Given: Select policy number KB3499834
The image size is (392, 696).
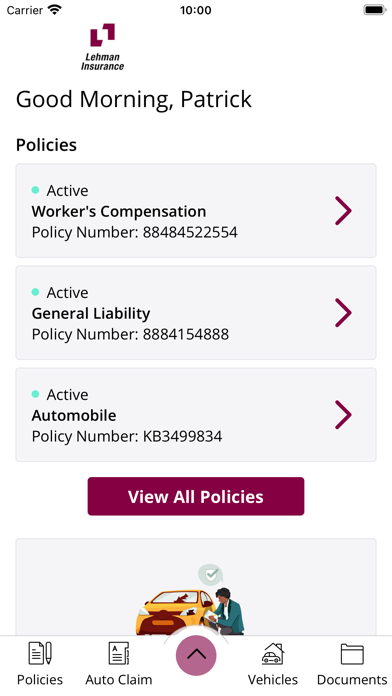Looking at the screenshot, I should [x=182, y=436].
